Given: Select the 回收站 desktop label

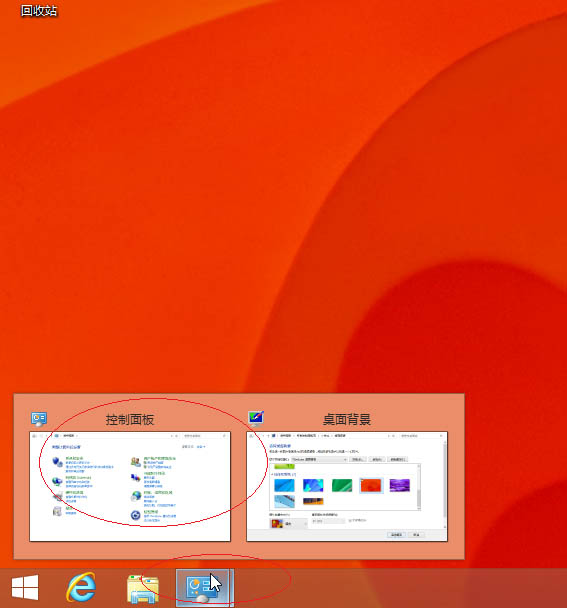Looking at the screenshot, I should (x=39, y=11).
